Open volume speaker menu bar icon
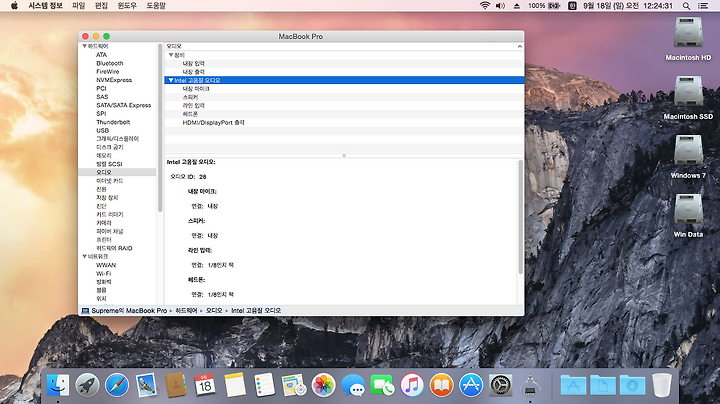Viewport: 720px width, 404px height. point(501,6)
